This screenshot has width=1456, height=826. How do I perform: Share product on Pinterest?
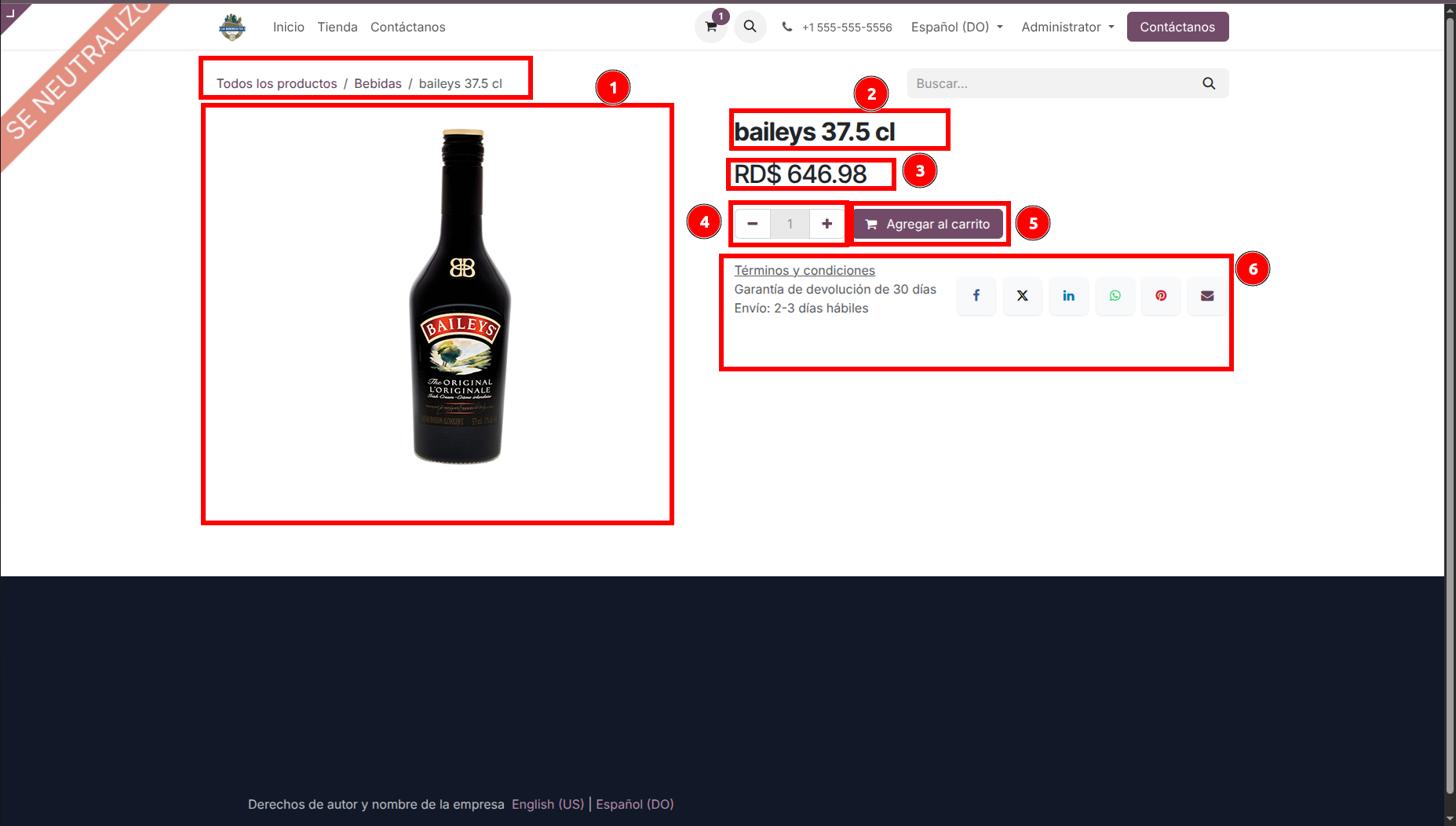(x=1161, y=296)
